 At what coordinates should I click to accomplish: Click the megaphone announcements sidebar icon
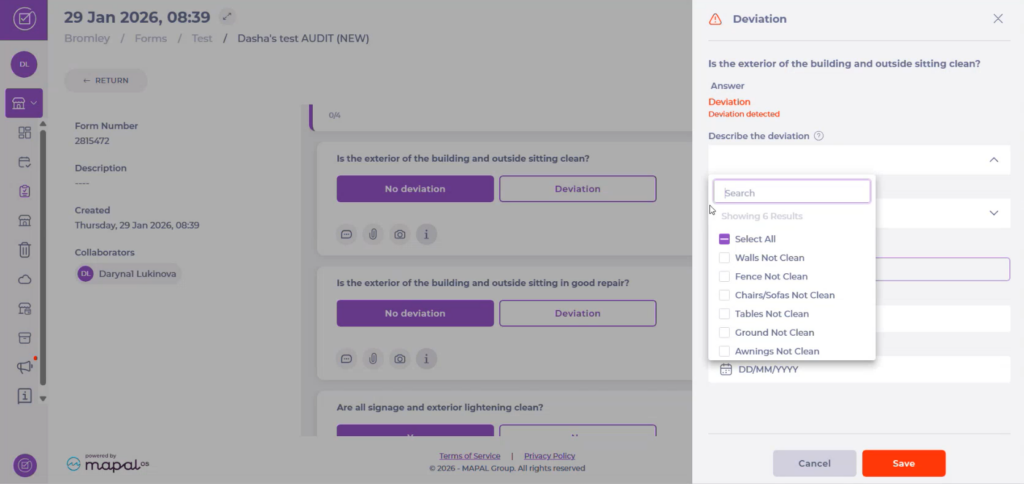pyautogui.click(x=25, y=367)
